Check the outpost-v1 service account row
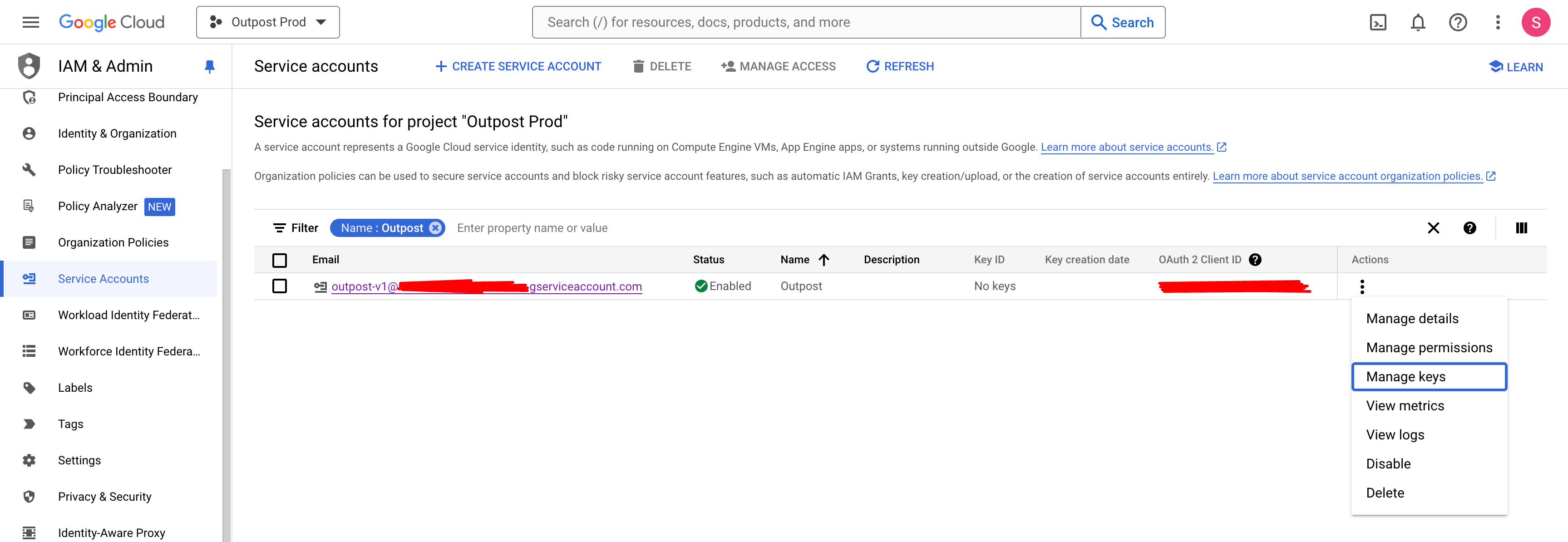The image size is (1568, 542). pyautogui.click(x=279, y=286)
